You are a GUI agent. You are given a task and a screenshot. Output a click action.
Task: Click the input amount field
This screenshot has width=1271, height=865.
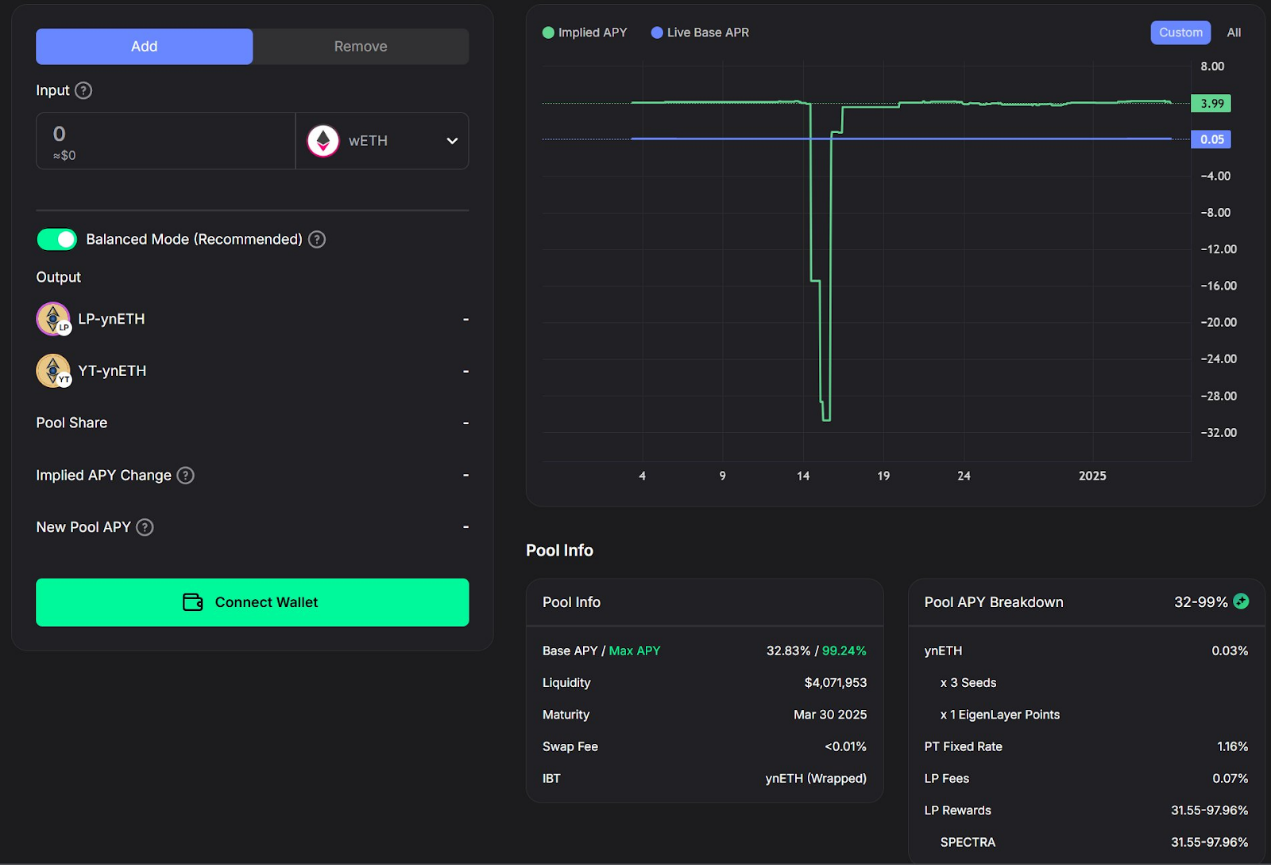point(165,140)
